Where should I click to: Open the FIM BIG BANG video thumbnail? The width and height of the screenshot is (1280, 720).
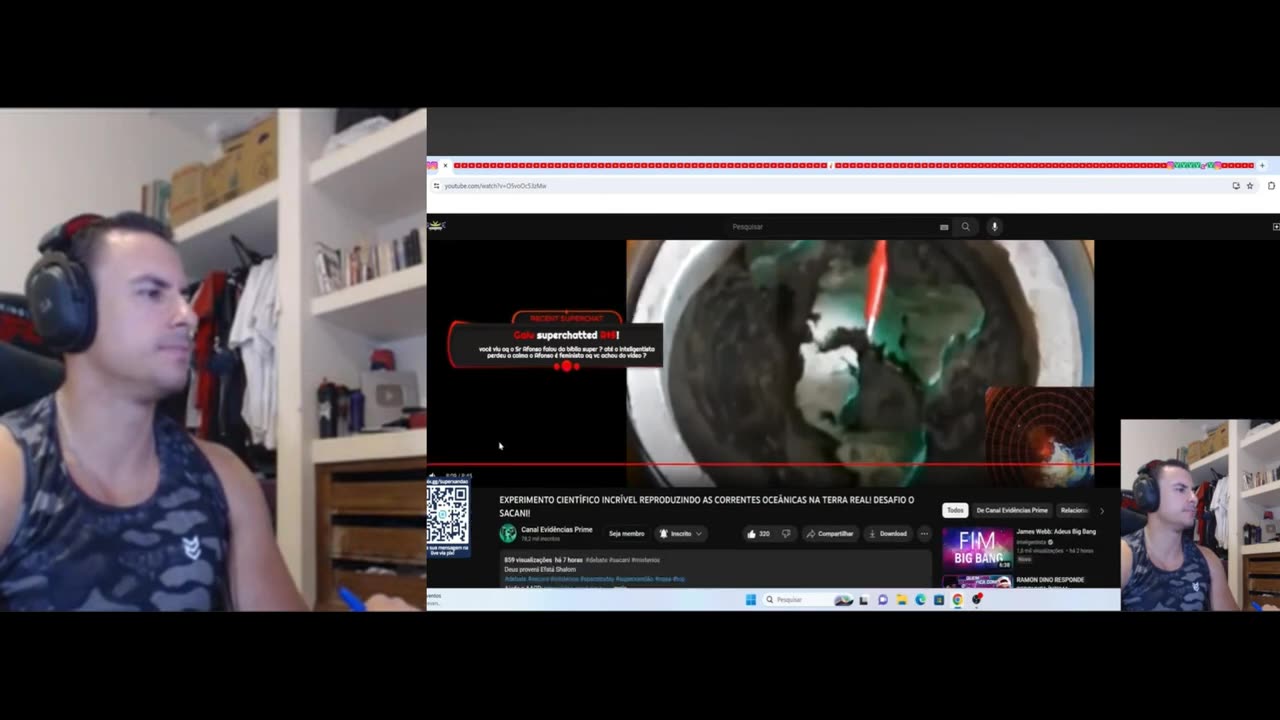(977, 548)
